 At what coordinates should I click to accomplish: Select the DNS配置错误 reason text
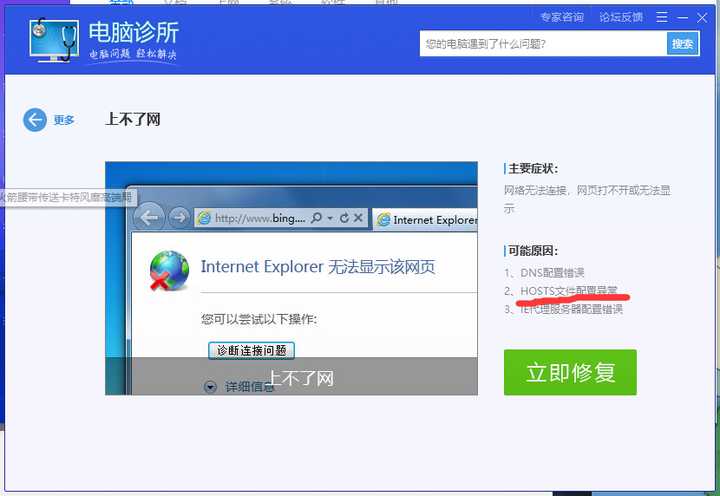click(551, 272)
